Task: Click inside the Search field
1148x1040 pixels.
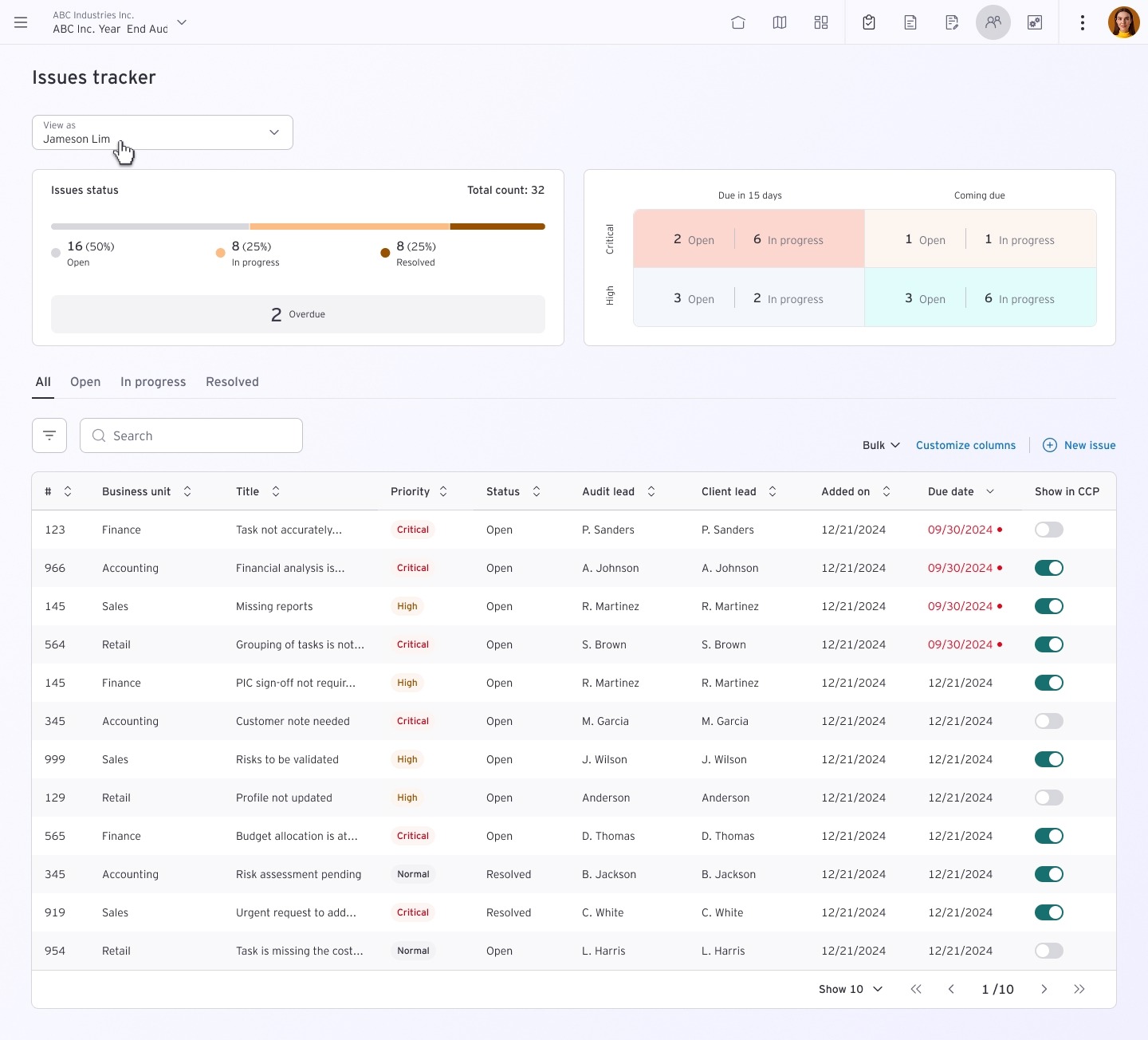Action: click(191, 435)
